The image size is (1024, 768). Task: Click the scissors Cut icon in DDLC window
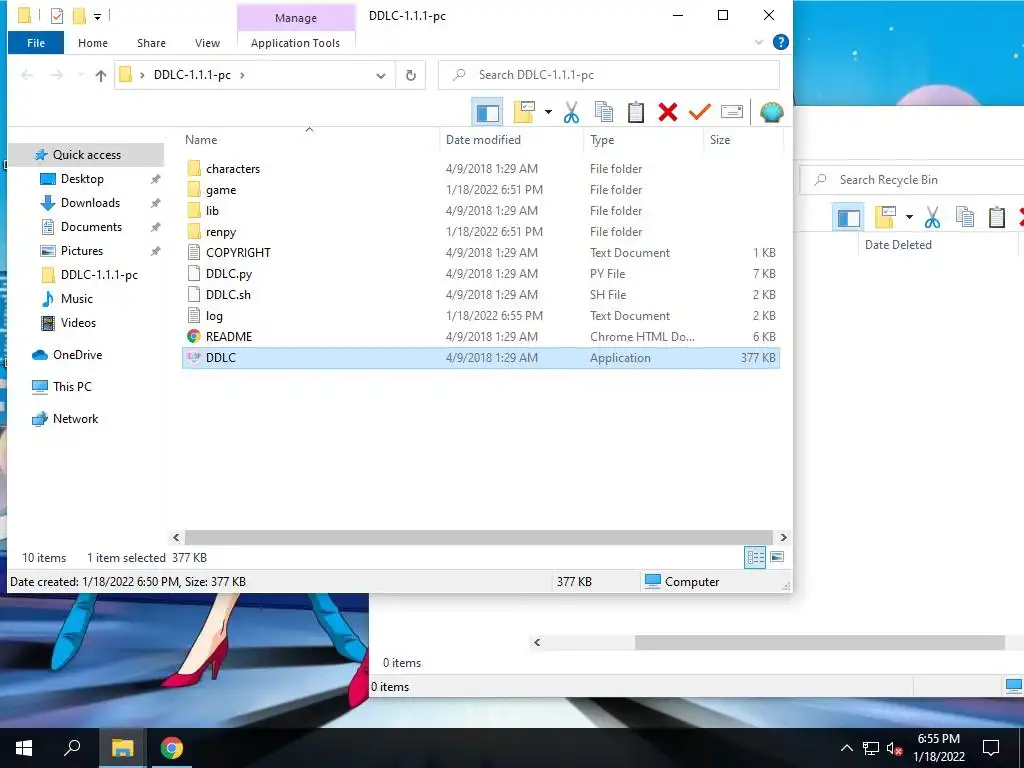tap(571, 112)
